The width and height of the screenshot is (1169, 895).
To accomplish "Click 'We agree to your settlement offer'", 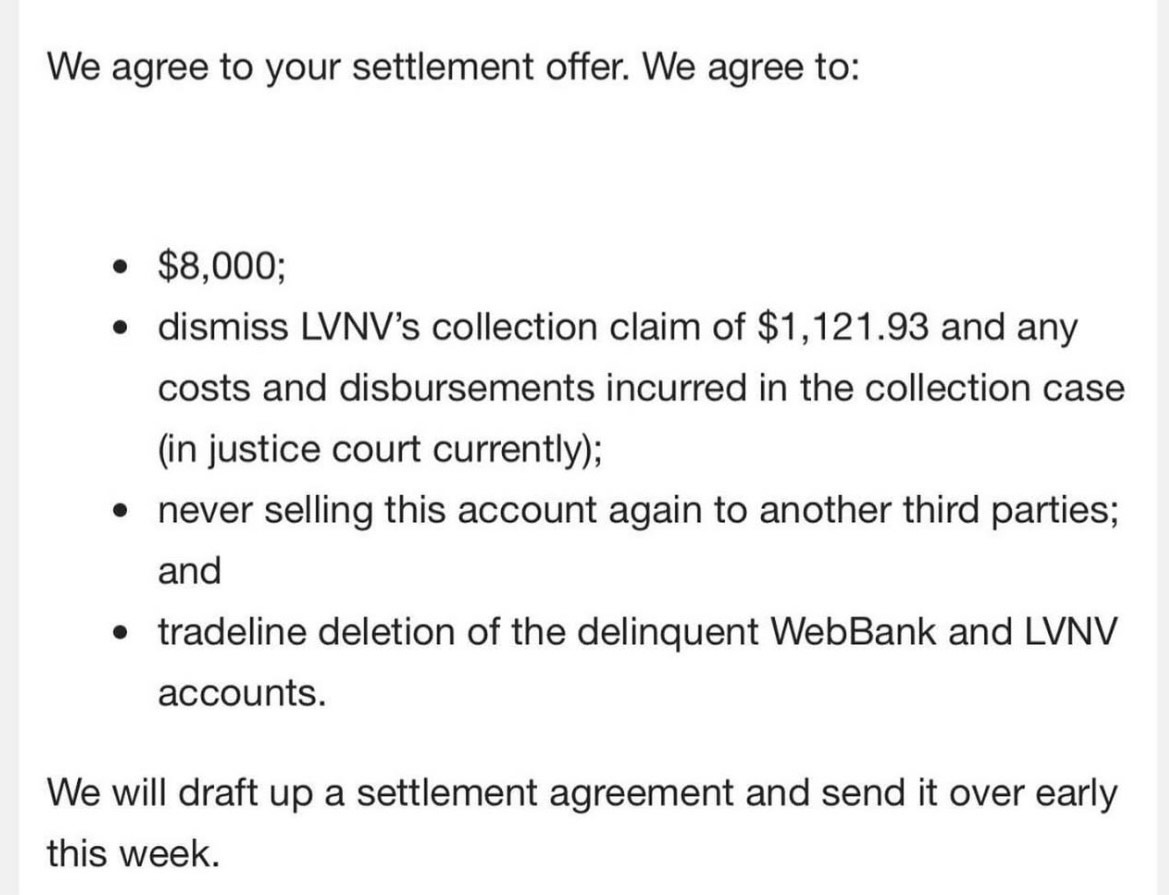I will click(x=334, y=67).
